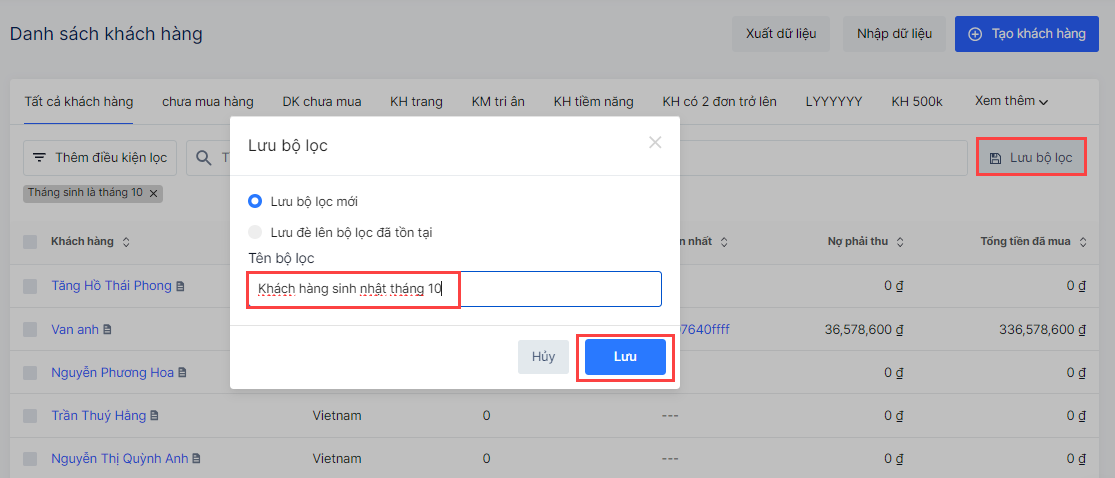The width and height of the screenshot is (1115, 478).
Task: Click the filter lines icon
Action: [x=39, y=158]
